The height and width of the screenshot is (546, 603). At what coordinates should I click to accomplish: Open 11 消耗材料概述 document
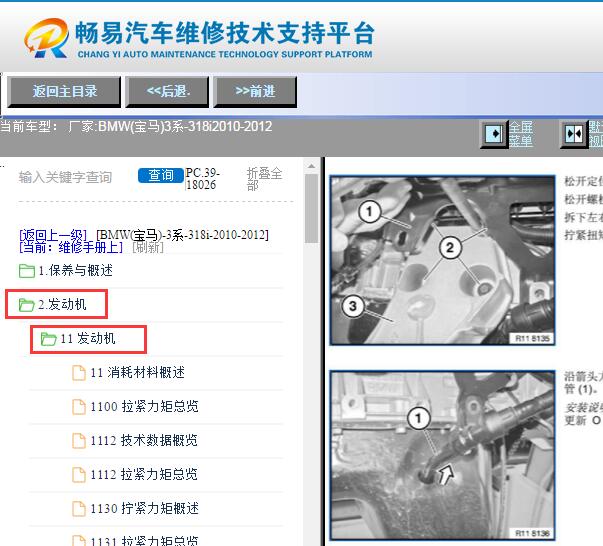(x=138, y=372)
